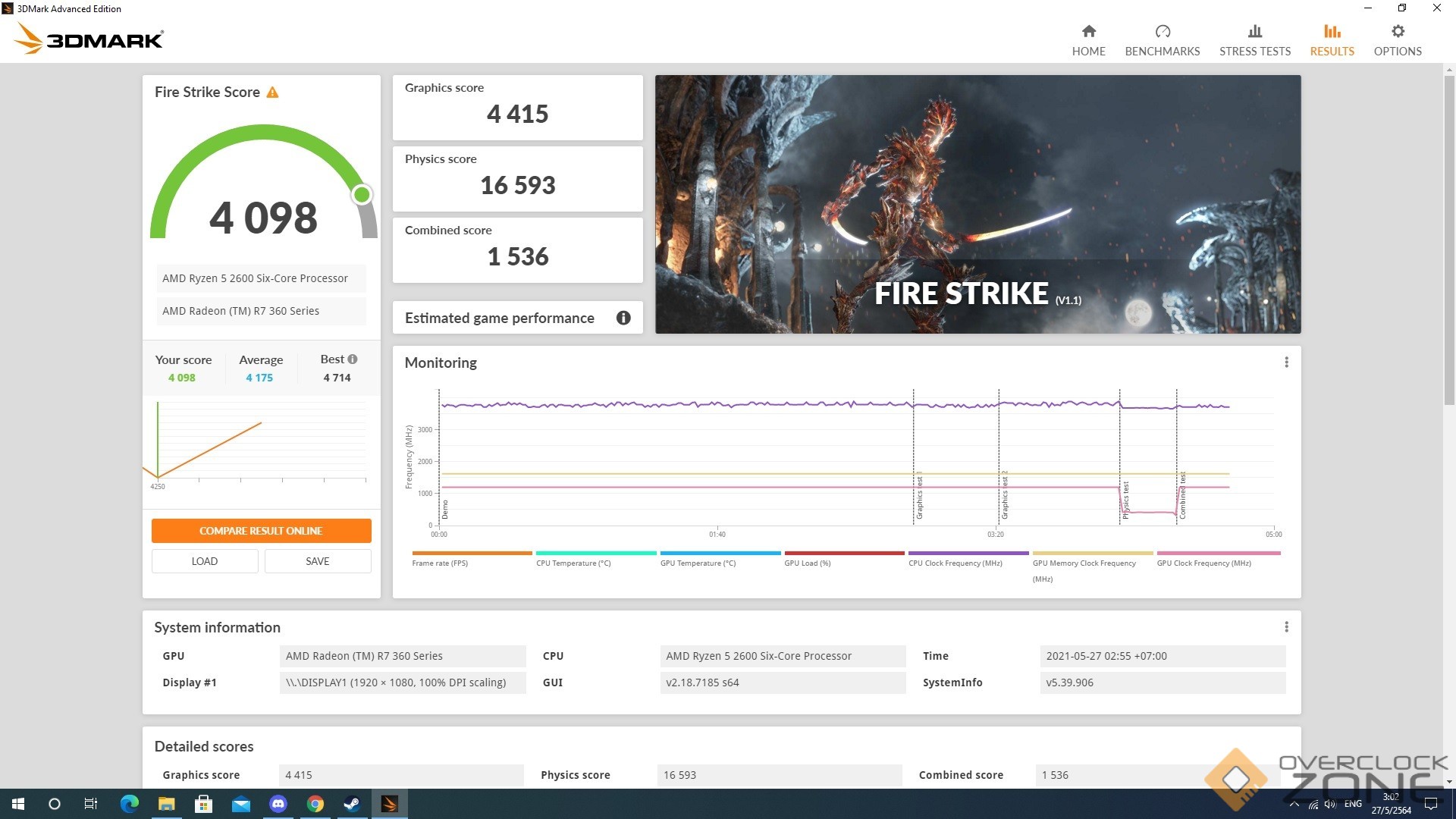This screenshot has height=819, width=1456.
Task: Toggle the CPU Temperature legend series
Action: click(x=573, y=563)
